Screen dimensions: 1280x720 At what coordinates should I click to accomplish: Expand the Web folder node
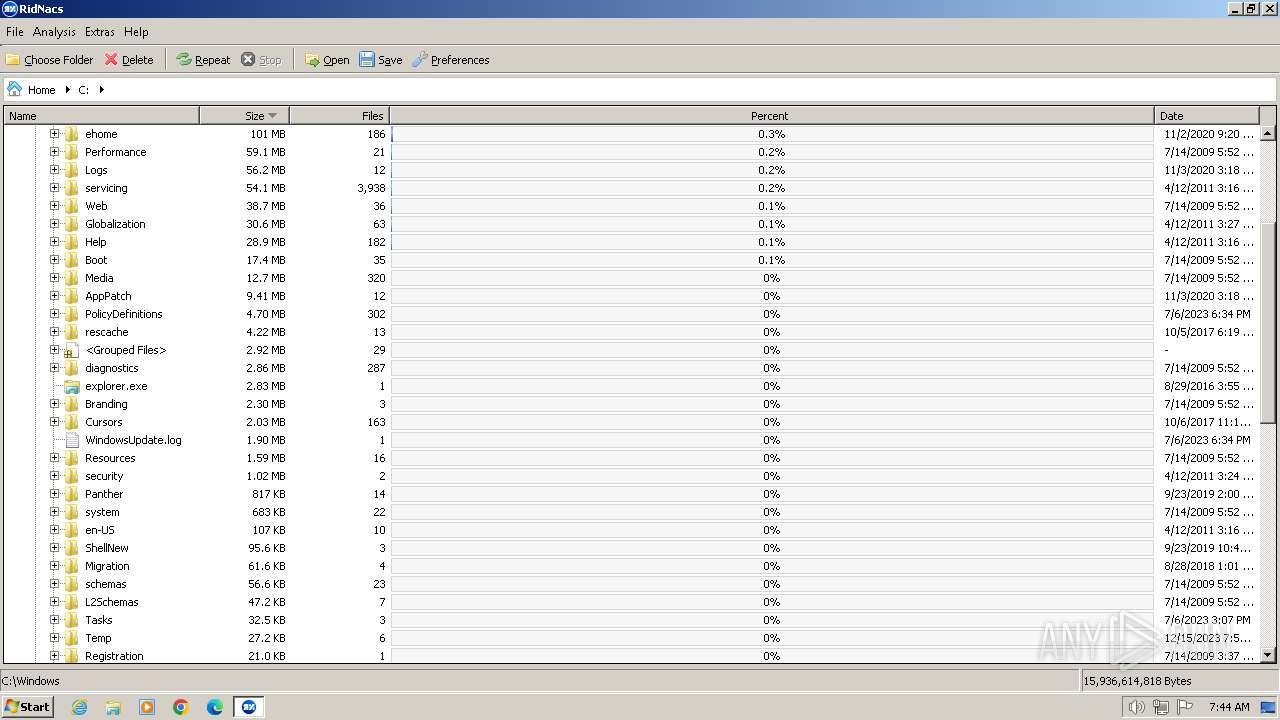click(x=55, y=206)
